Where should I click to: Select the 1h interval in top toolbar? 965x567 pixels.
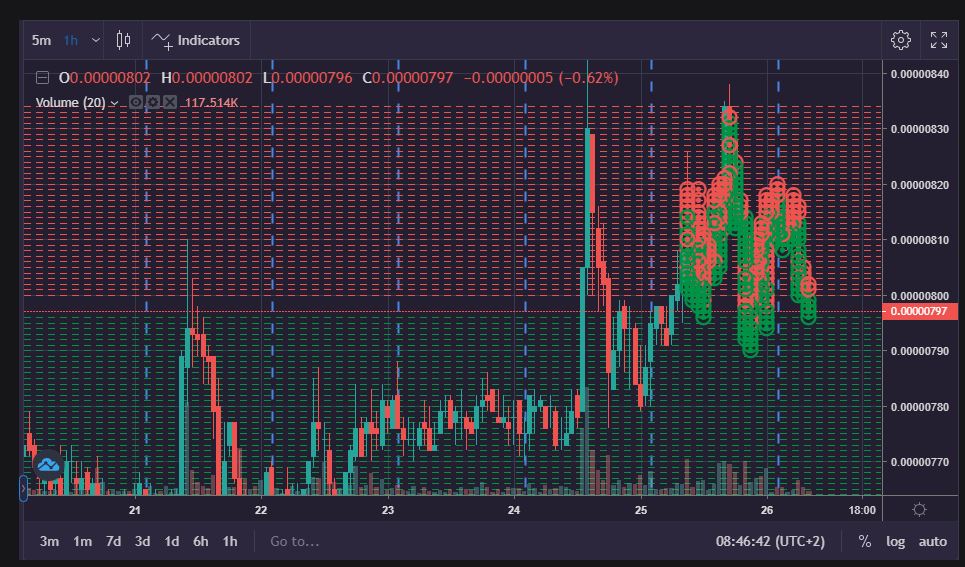pyautogui.click(x=71, y=41)
